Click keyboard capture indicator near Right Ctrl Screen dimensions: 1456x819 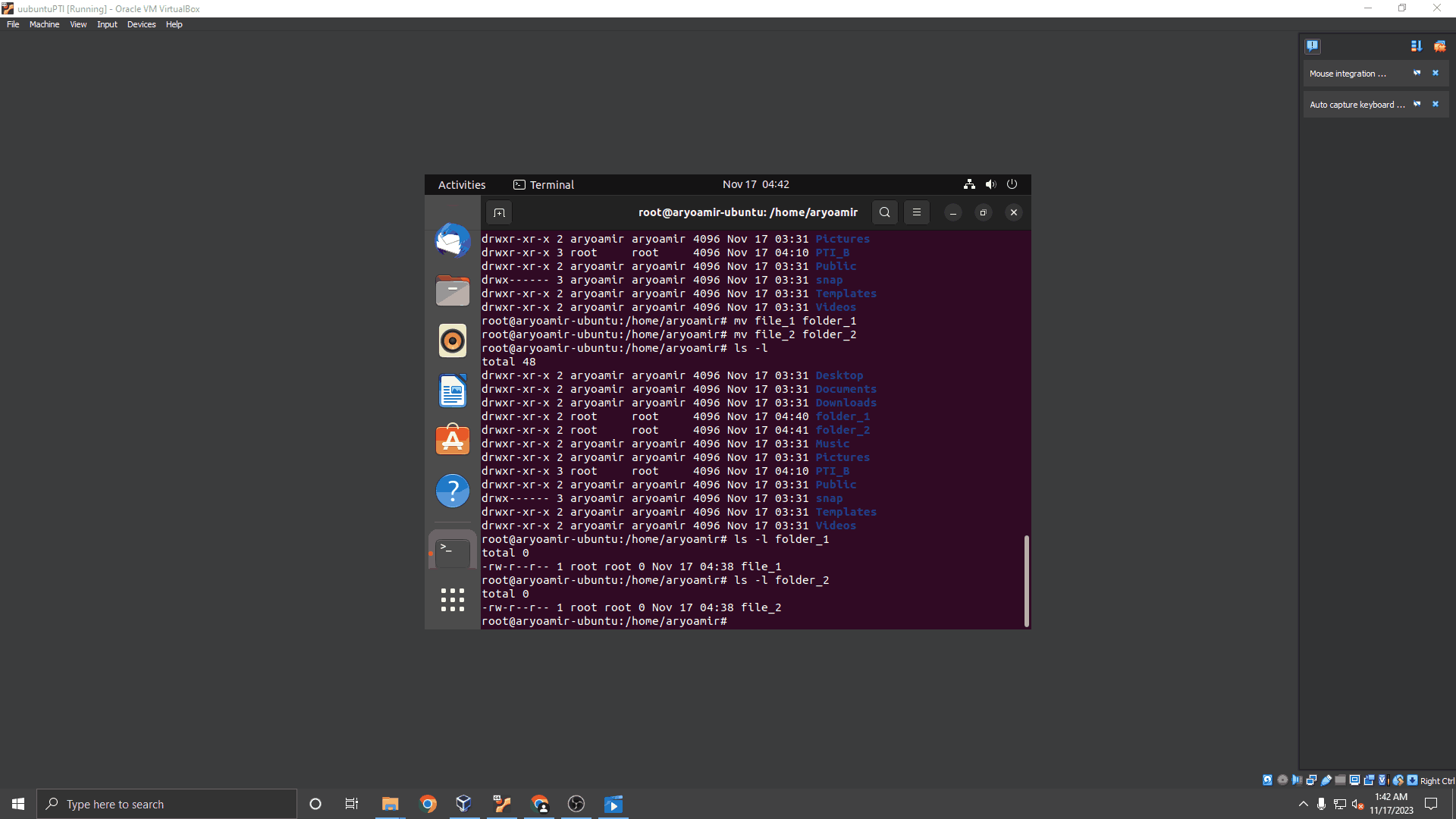[1412, 780]
